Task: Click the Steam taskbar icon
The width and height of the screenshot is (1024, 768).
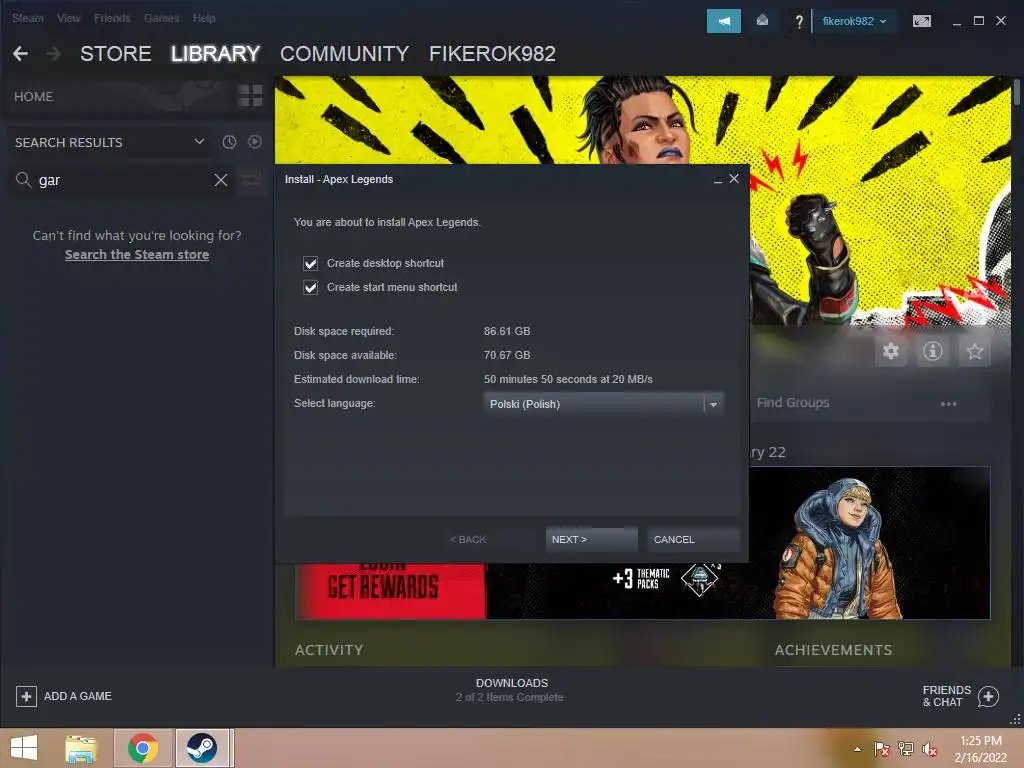Action: 202,748
